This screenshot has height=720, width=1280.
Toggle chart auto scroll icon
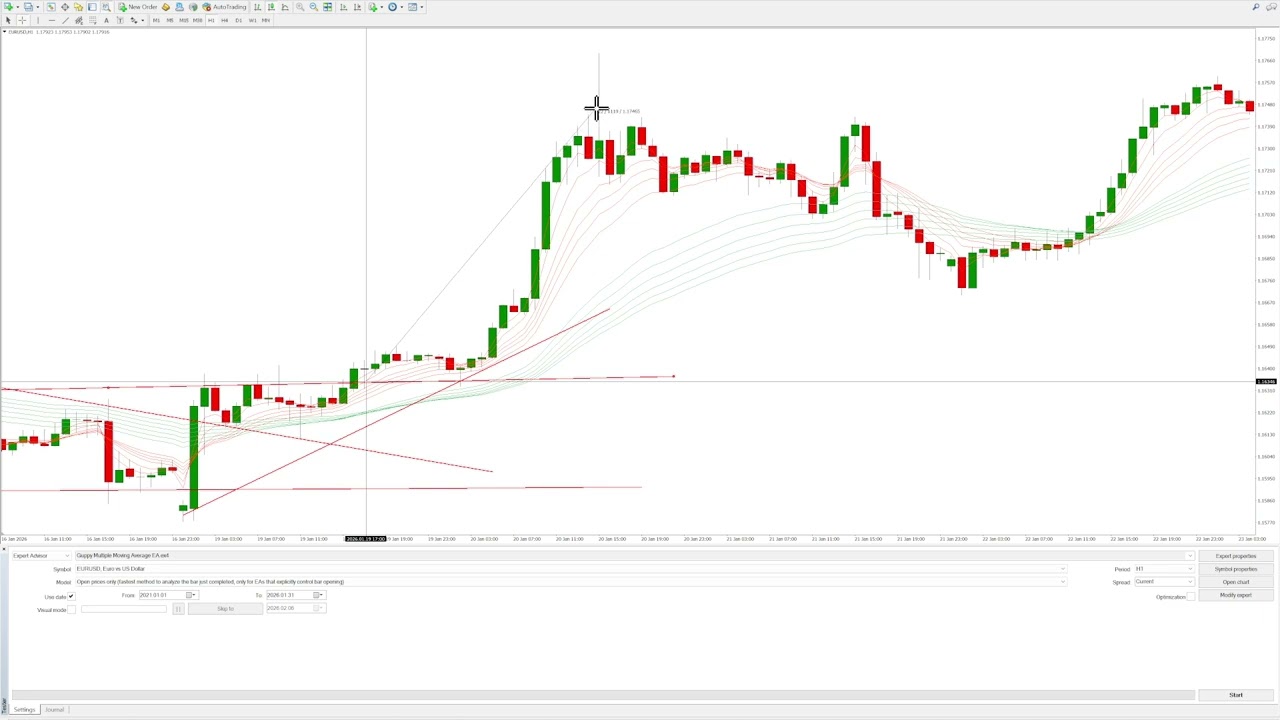click(x=343, y=7)
